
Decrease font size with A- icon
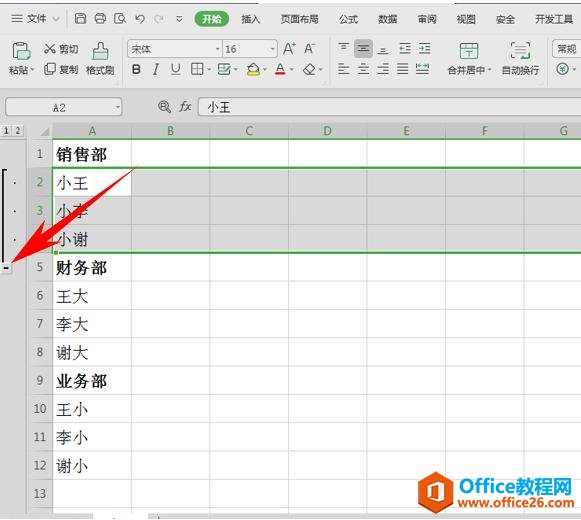coord(309,49)
